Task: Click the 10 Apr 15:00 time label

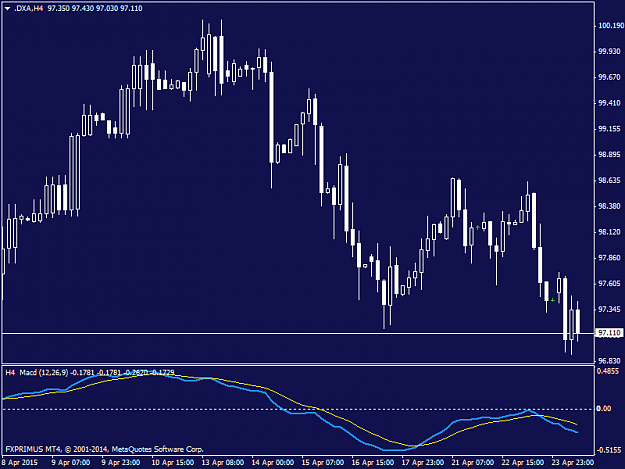Action: pos(173,463)
